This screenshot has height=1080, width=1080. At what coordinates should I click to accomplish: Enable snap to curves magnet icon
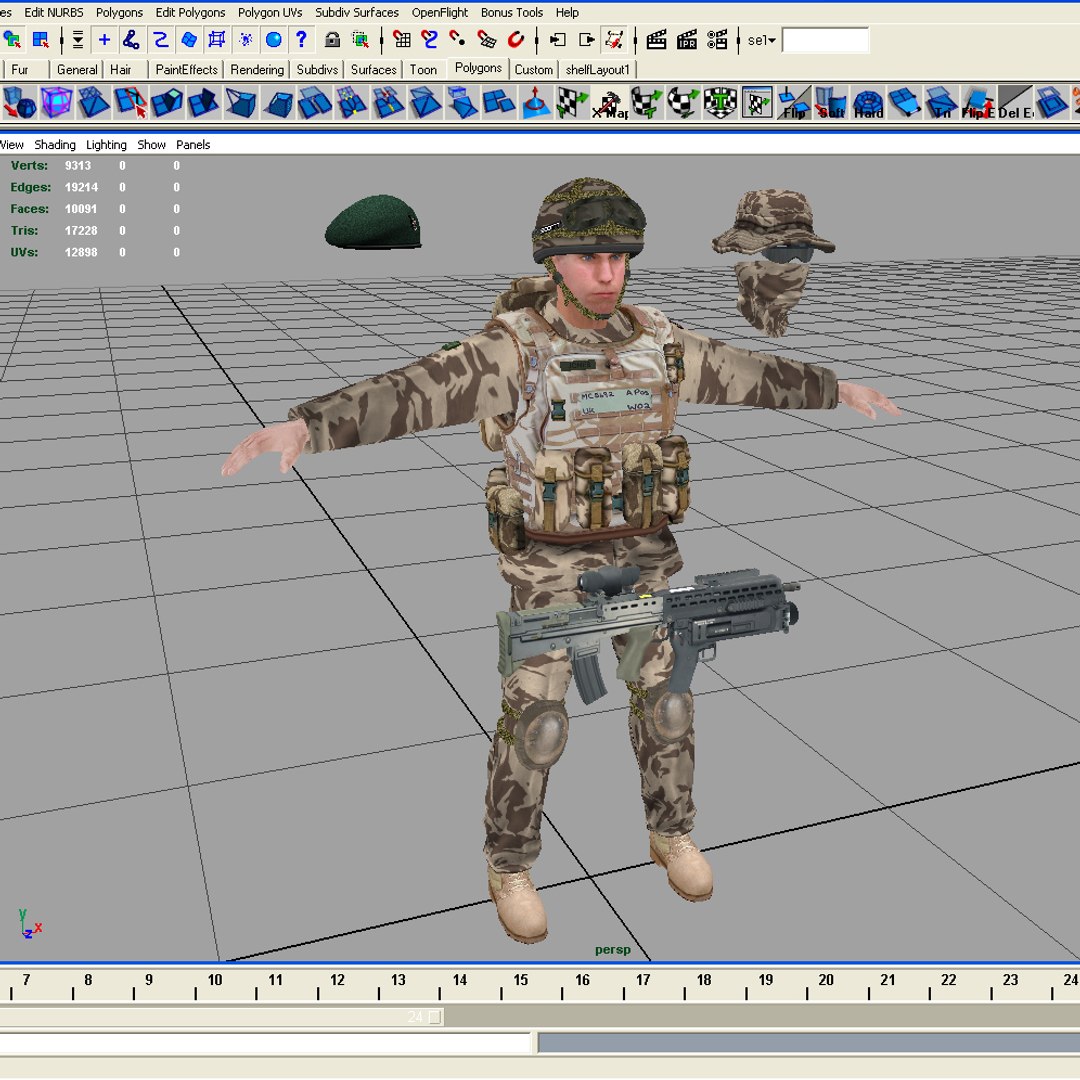pos(430,40)
